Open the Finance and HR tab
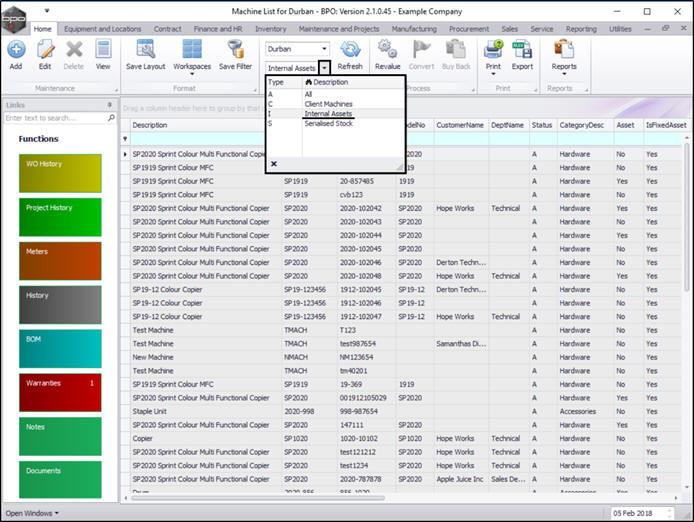 (x=218, y=29)
